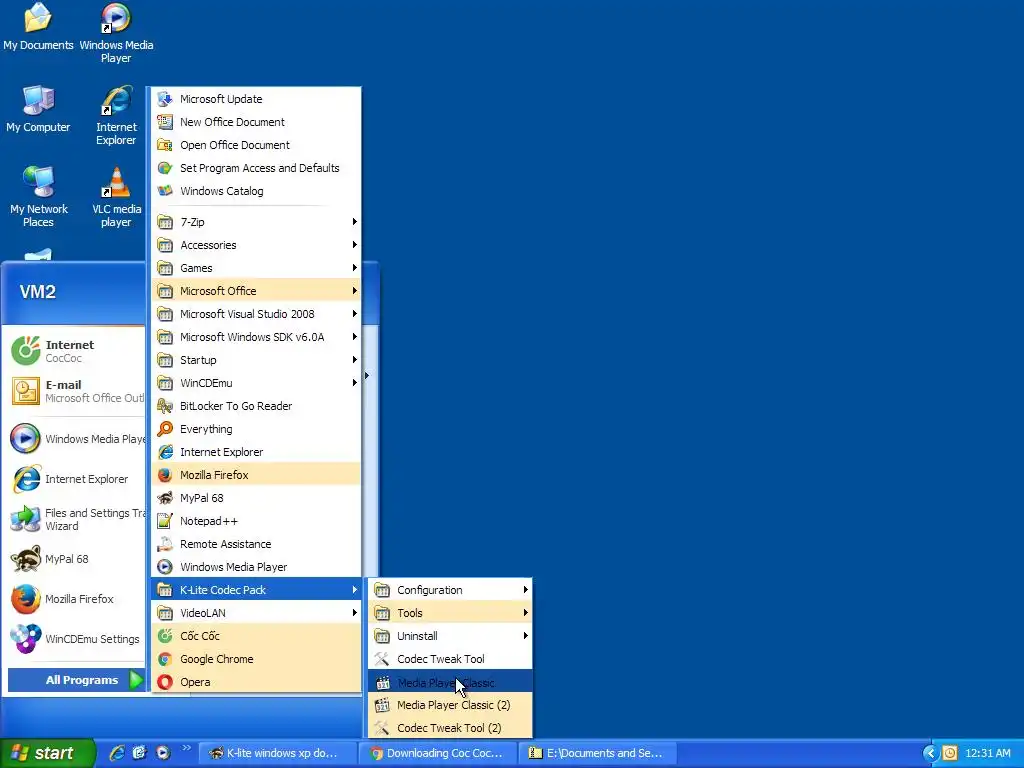The image size is (1024, 768).
Task: Click Windows Media Player icon in pinned list
Action: pyautogui.click(x=25, y=439)
